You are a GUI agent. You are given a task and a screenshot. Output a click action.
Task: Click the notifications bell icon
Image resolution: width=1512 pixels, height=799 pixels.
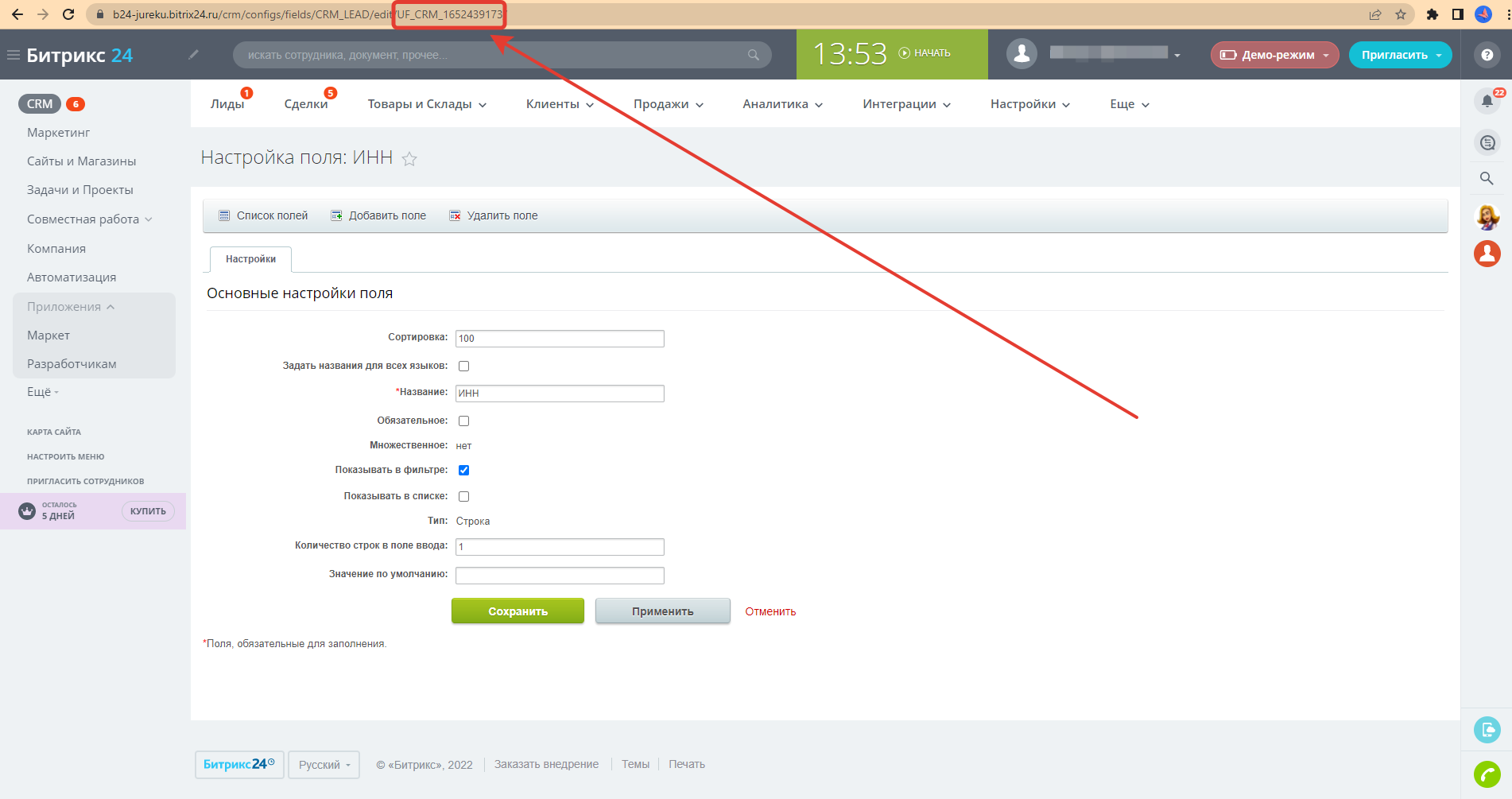[x=1487, y=101]
